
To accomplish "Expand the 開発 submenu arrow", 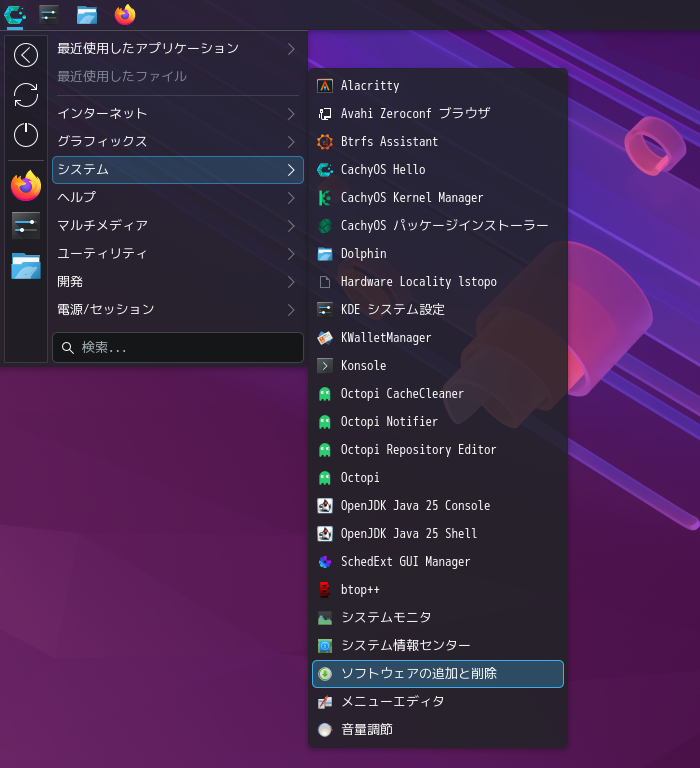I will pos(291,282).
